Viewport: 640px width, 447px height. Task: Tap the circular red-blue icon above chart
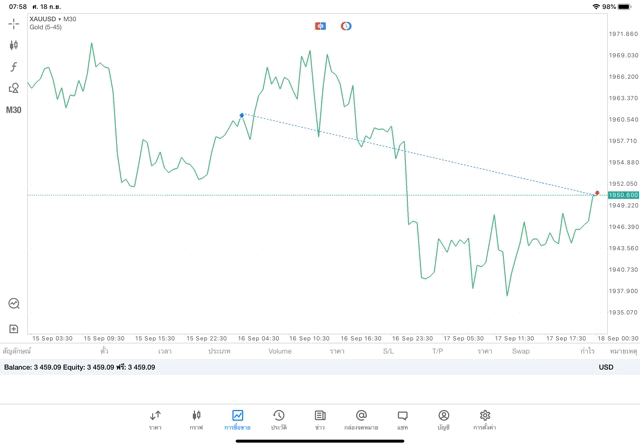point(346,25)
